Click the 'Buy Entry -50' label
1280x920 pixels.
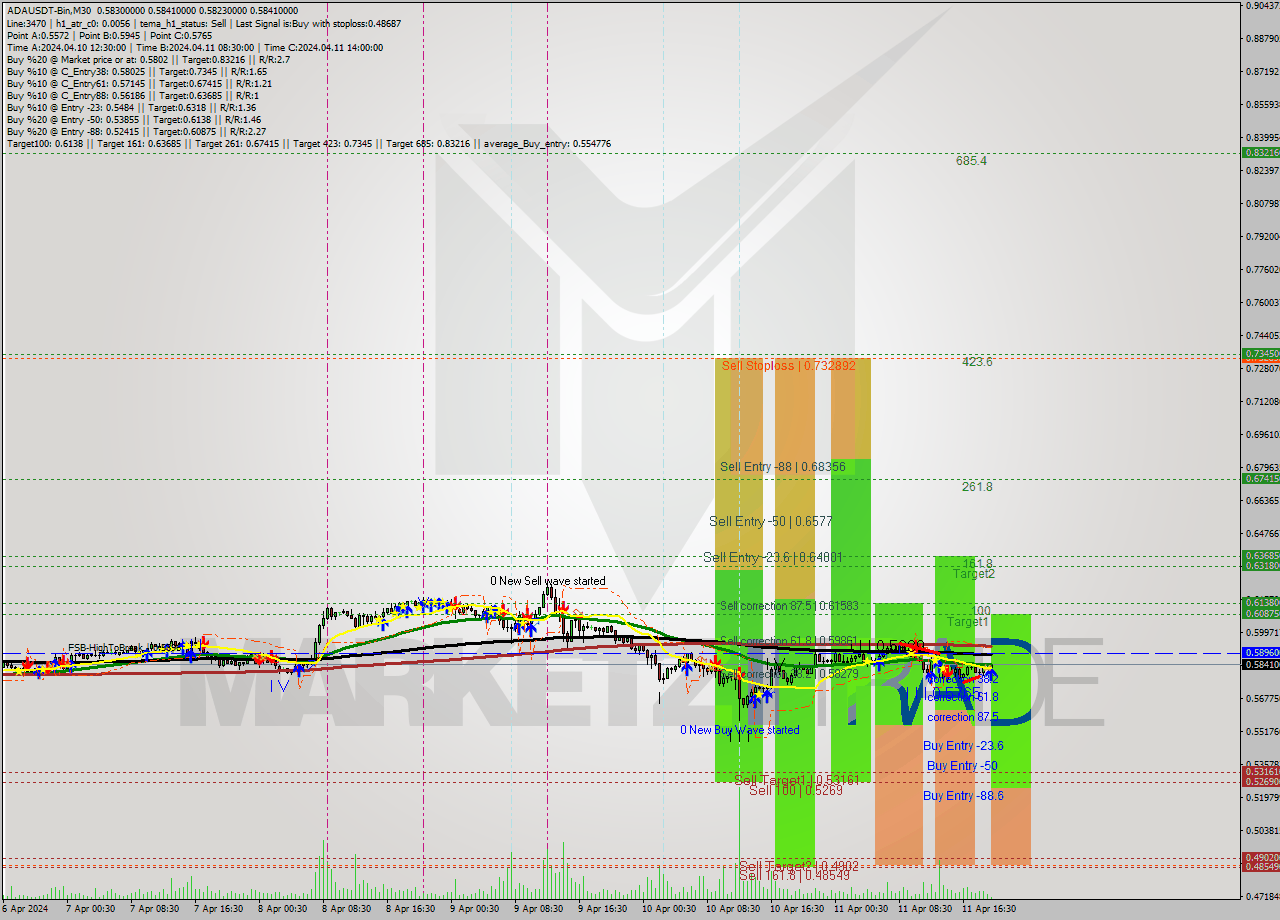coord(962,766)
